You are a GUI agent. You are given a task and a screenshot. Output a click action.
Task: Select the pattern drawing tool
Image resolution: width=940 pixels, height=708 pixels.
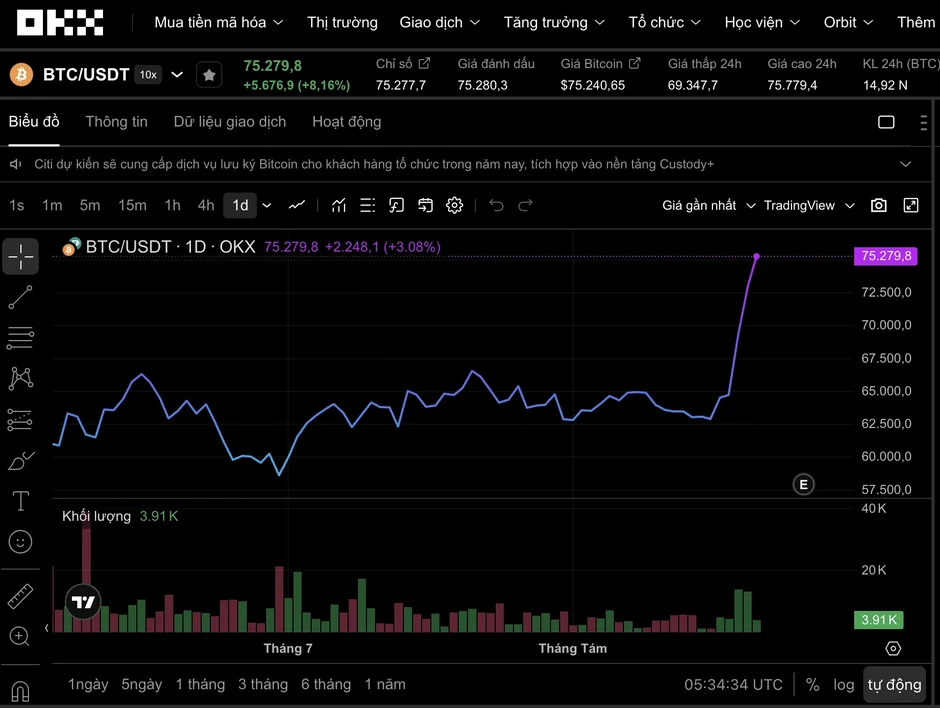(x=20, y=379)
